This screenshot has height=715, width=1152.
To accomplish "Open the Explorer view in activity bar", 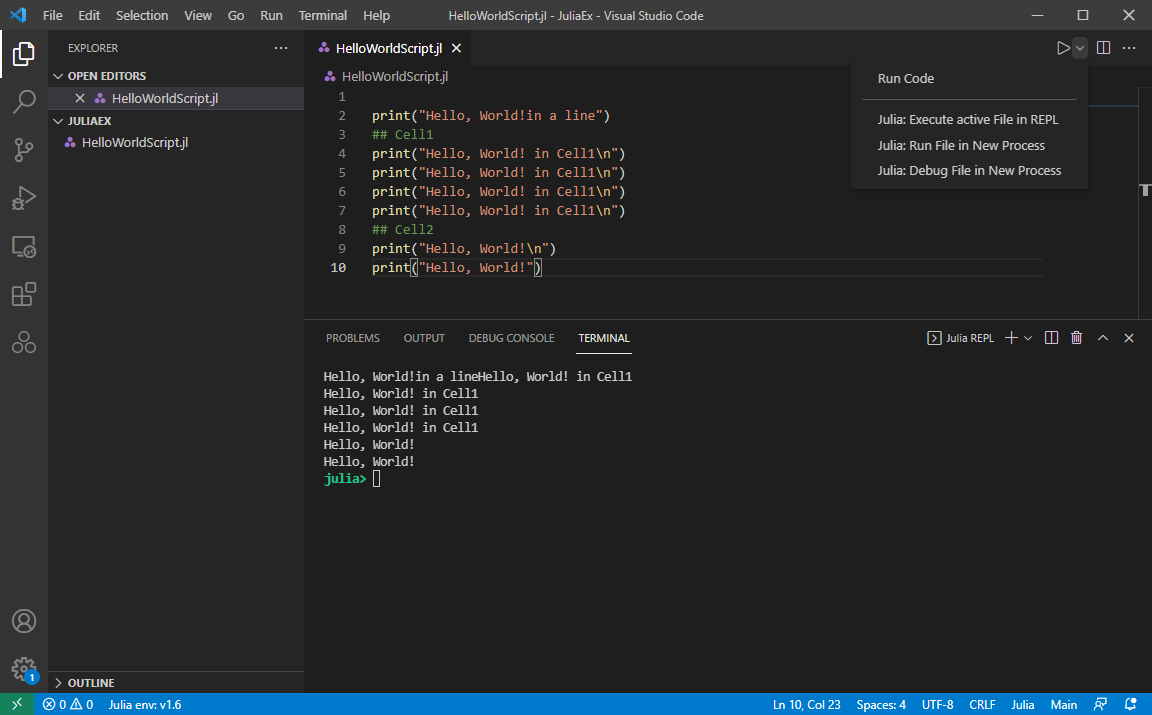I will [24, 54].
